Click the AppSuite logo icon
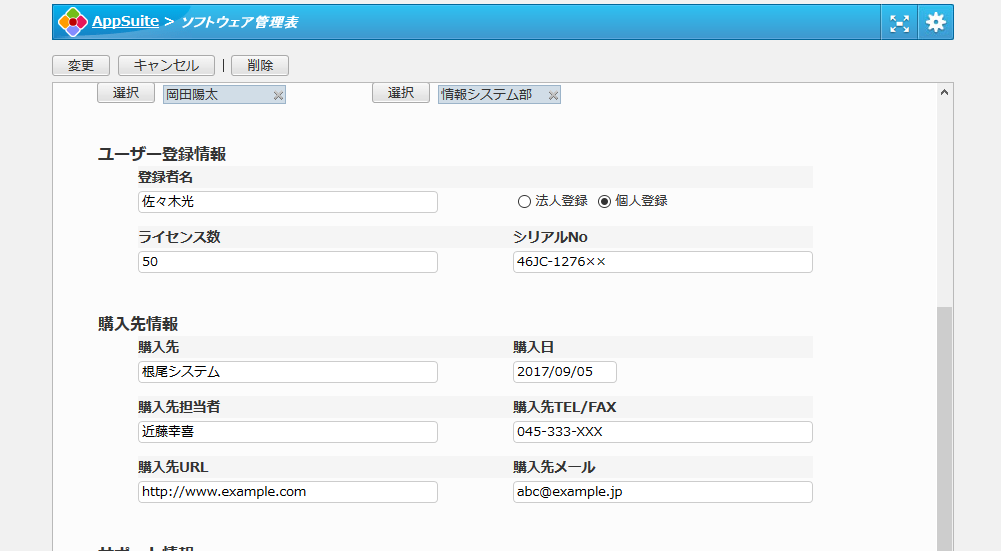Screen dimensions: 1001x551 click(x=72, y=22)
